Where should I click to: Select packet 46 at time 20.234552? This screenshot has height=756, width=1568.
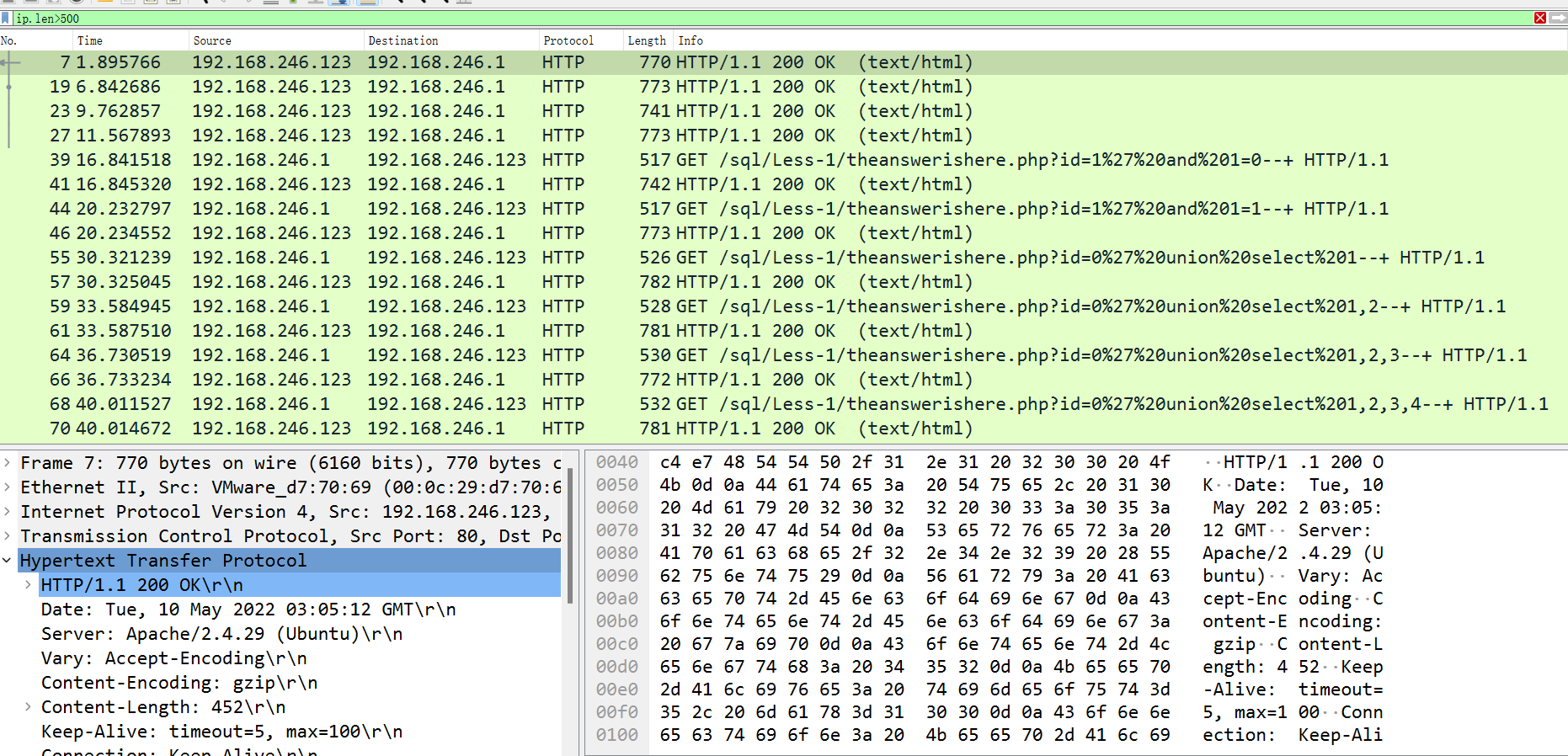pyautogui.click(x=784, y=233)
